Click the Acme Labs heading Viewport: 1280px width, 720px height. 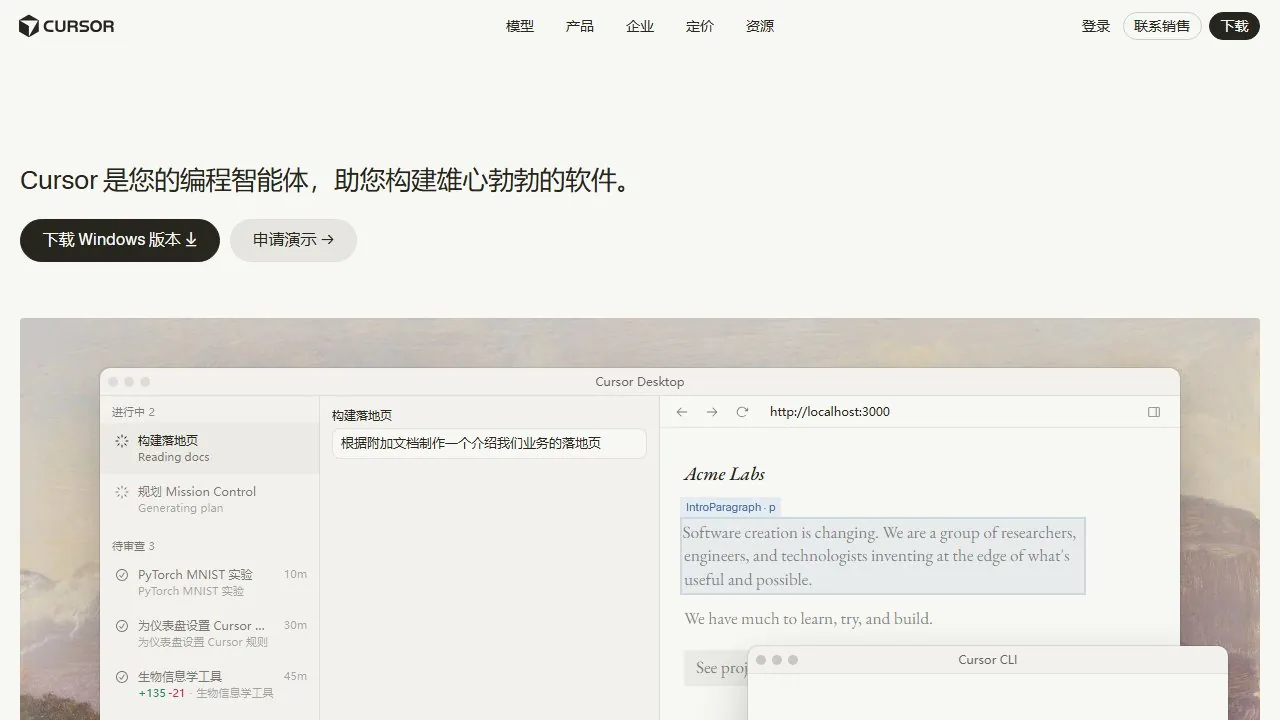[724, 474]
